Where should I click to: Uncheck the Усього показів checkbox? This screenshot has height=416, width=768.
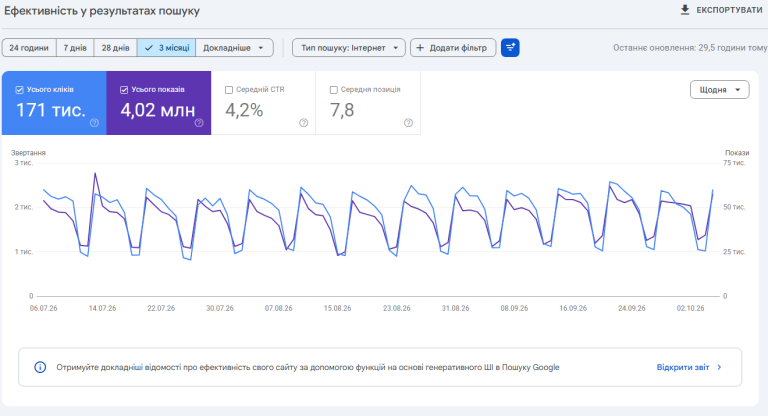point(124,90)
